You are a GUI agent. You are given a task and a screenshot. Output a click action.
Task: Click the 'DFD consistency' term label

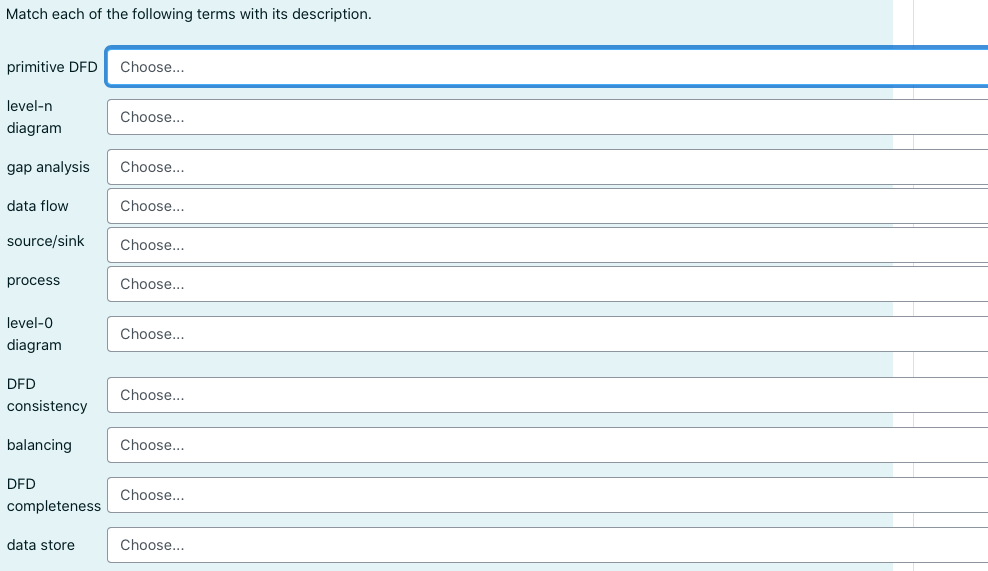pos(47,395)
